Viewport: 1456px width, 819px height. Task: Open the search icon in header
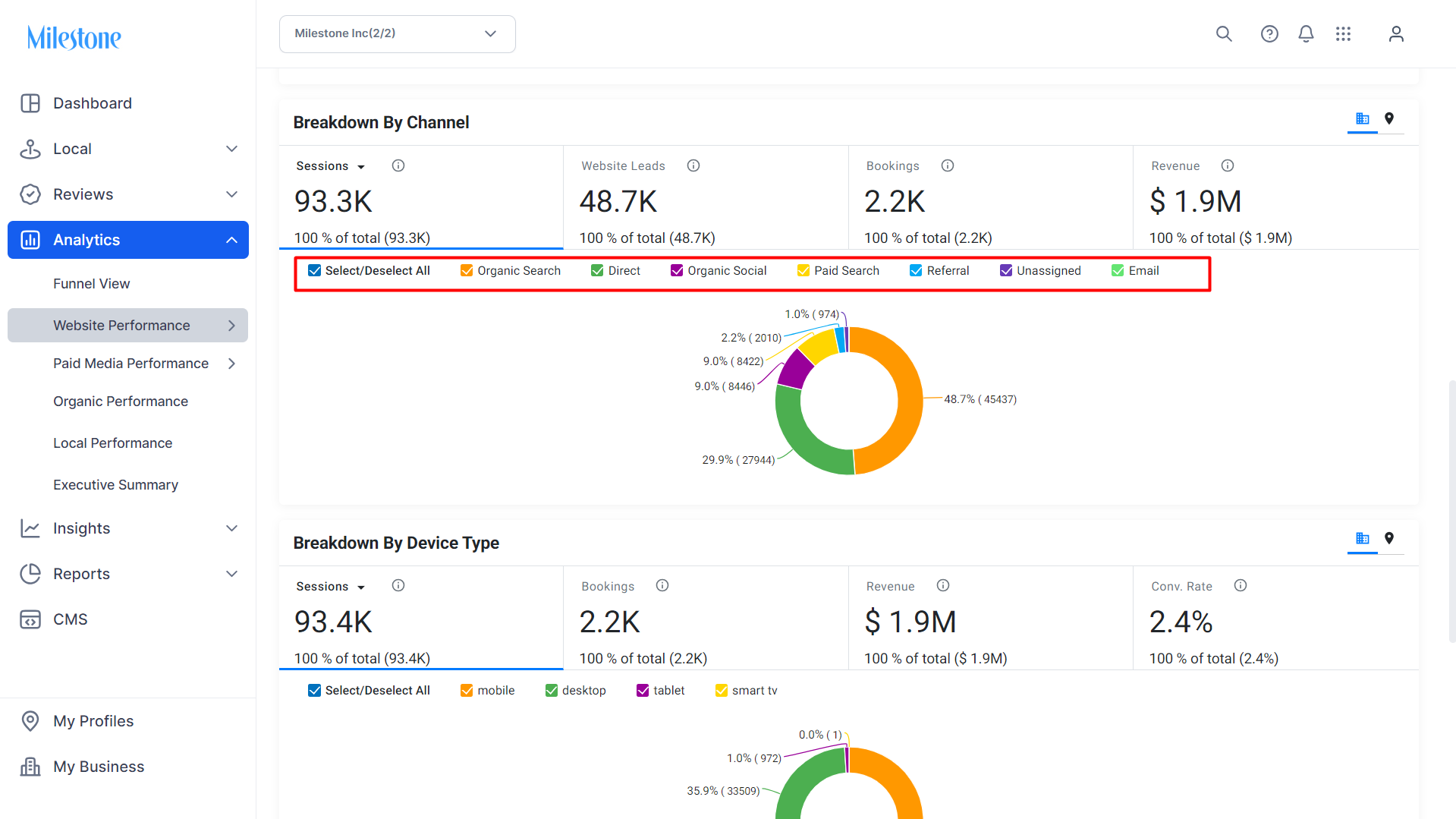(1223, 33)
